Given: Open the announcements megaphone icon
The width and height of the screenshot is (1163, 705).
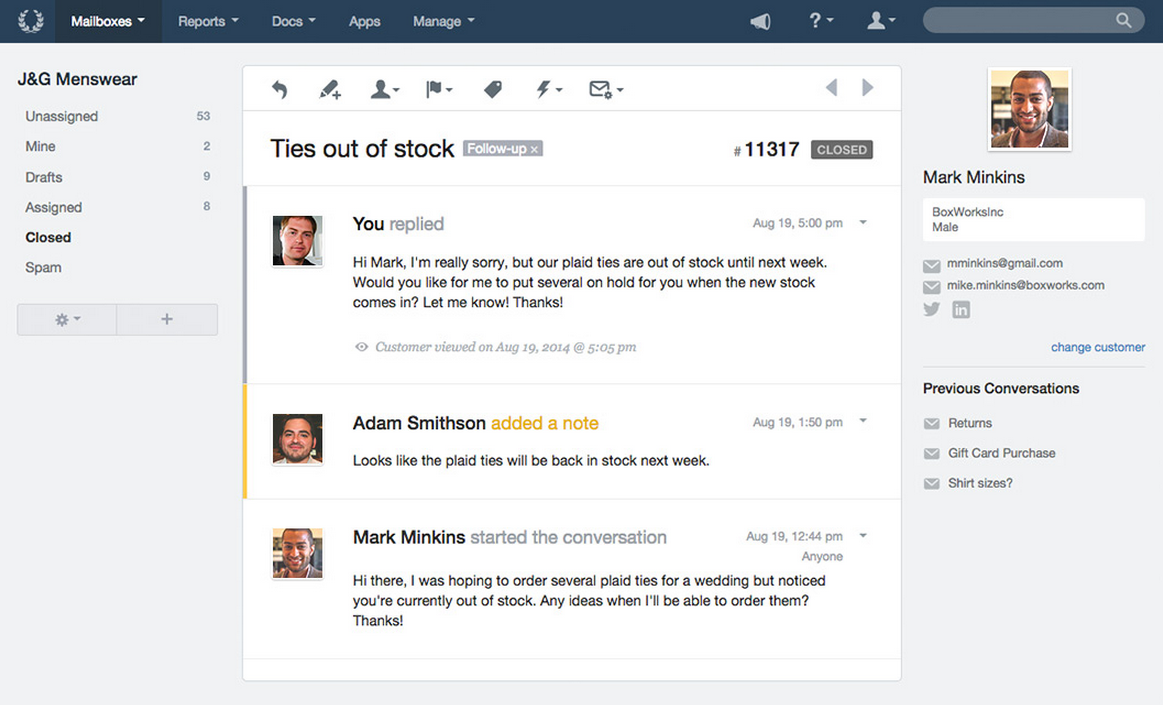Looking at the screenshot, I should [759, 20].
